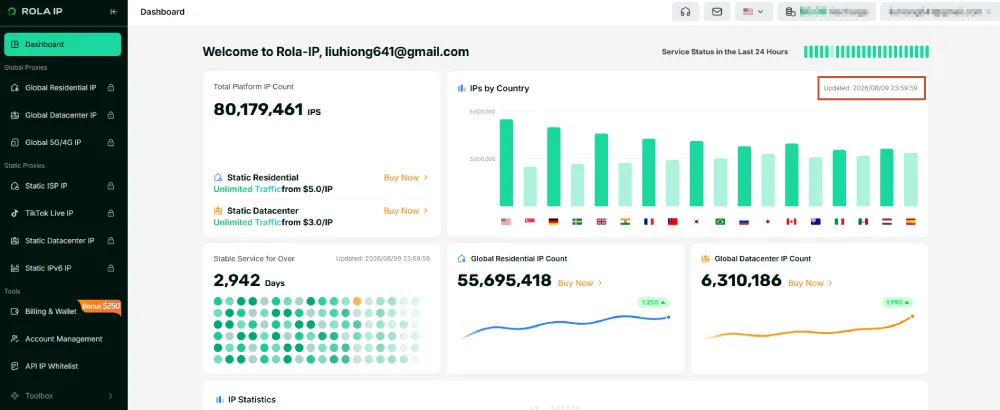Screen dimensions: 1000x410
Task: Click the Germany flag under chart
Action: point(554,222)
